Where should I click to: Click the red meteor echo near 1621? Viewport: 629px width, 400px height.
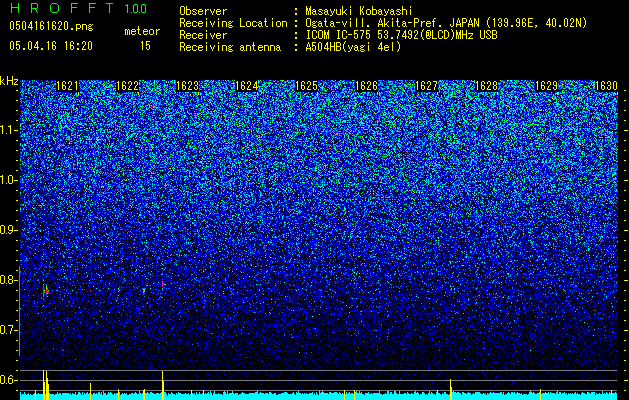click(x=46, y=290)
